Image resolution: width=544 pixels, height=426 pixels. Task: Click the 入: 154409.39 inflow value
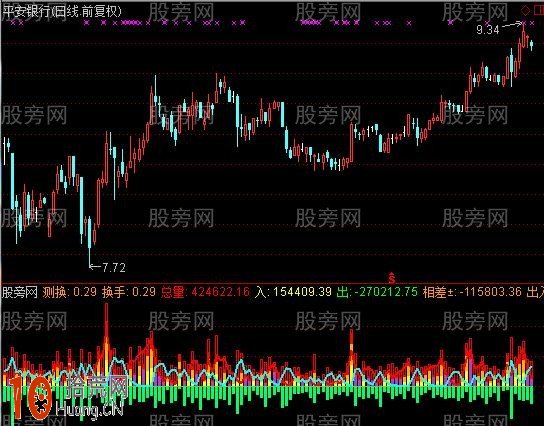point(293,292)
